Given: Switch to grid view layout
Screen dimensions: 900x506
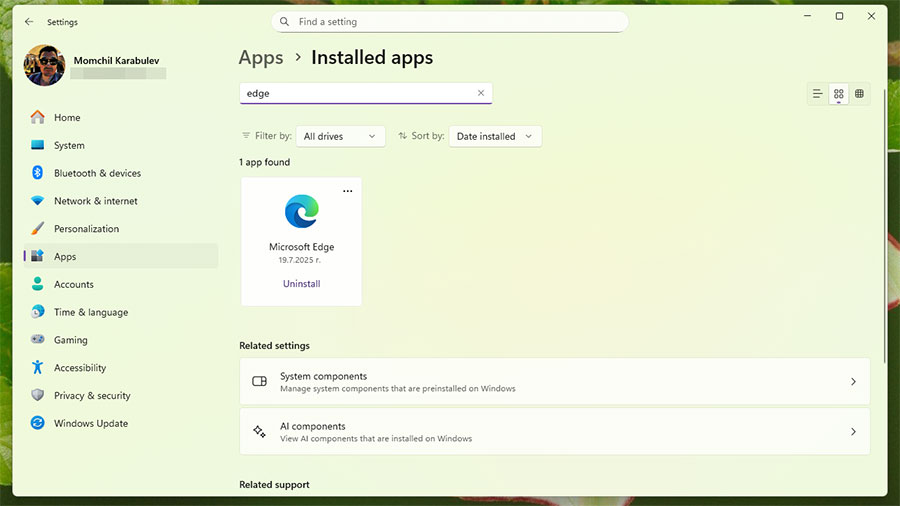Looking at the screenshot, I should [x=838, y=94].
